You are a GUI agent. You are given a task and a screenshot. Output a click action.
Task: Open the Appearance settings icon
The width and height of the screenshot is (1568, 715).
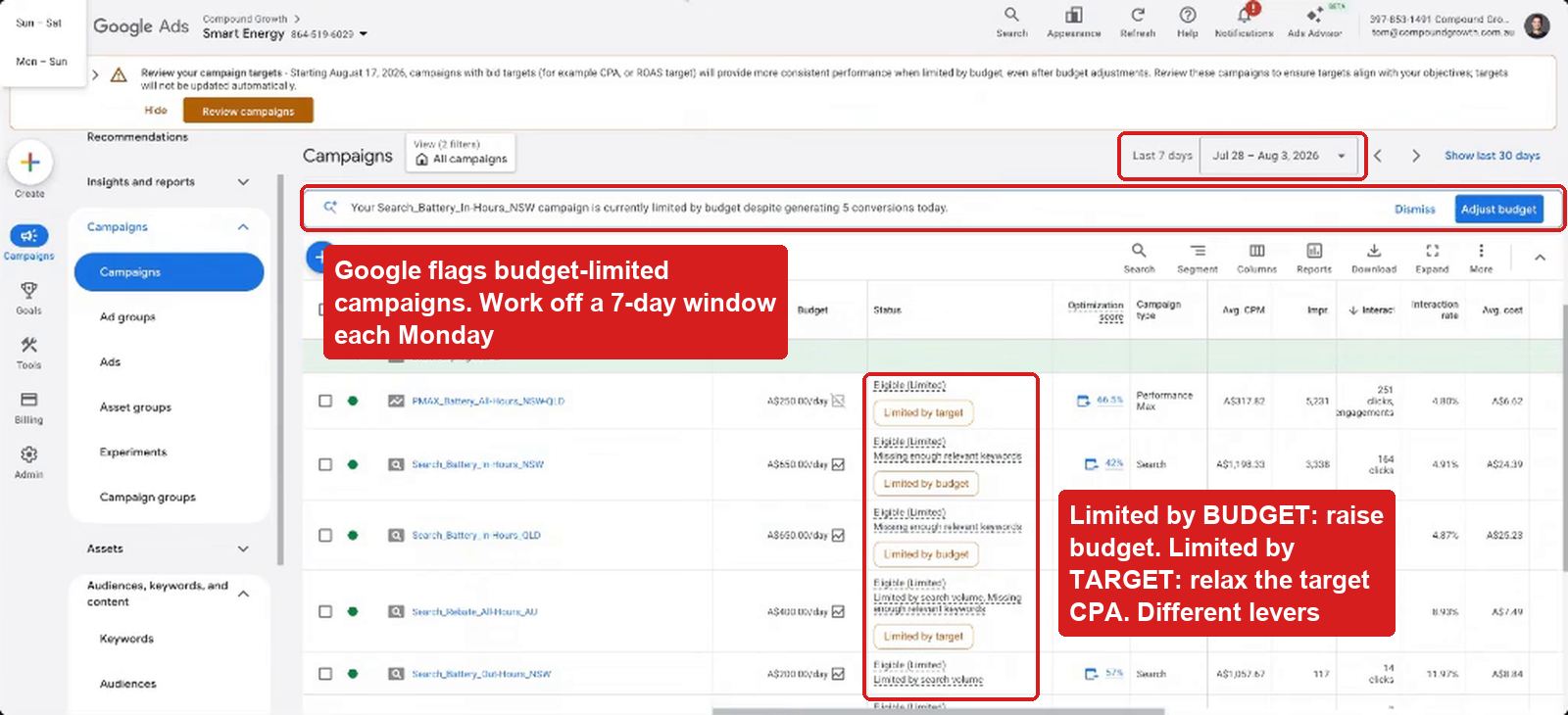[1073, 22]
